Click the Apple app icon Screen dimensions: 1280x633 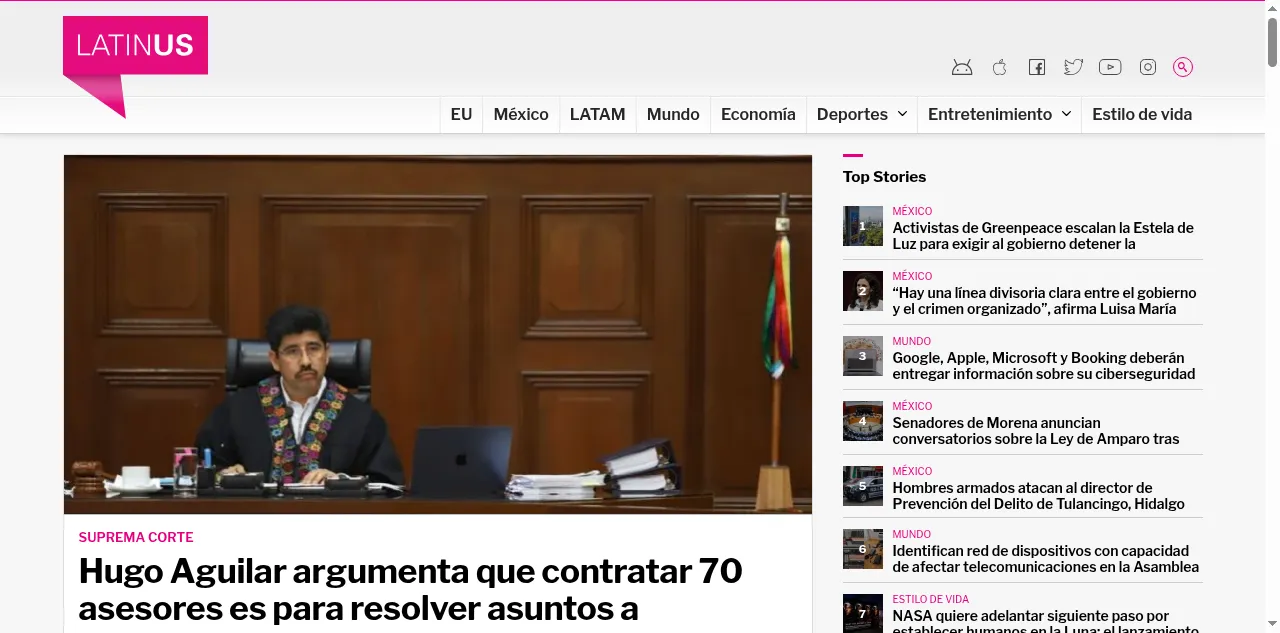999,67
